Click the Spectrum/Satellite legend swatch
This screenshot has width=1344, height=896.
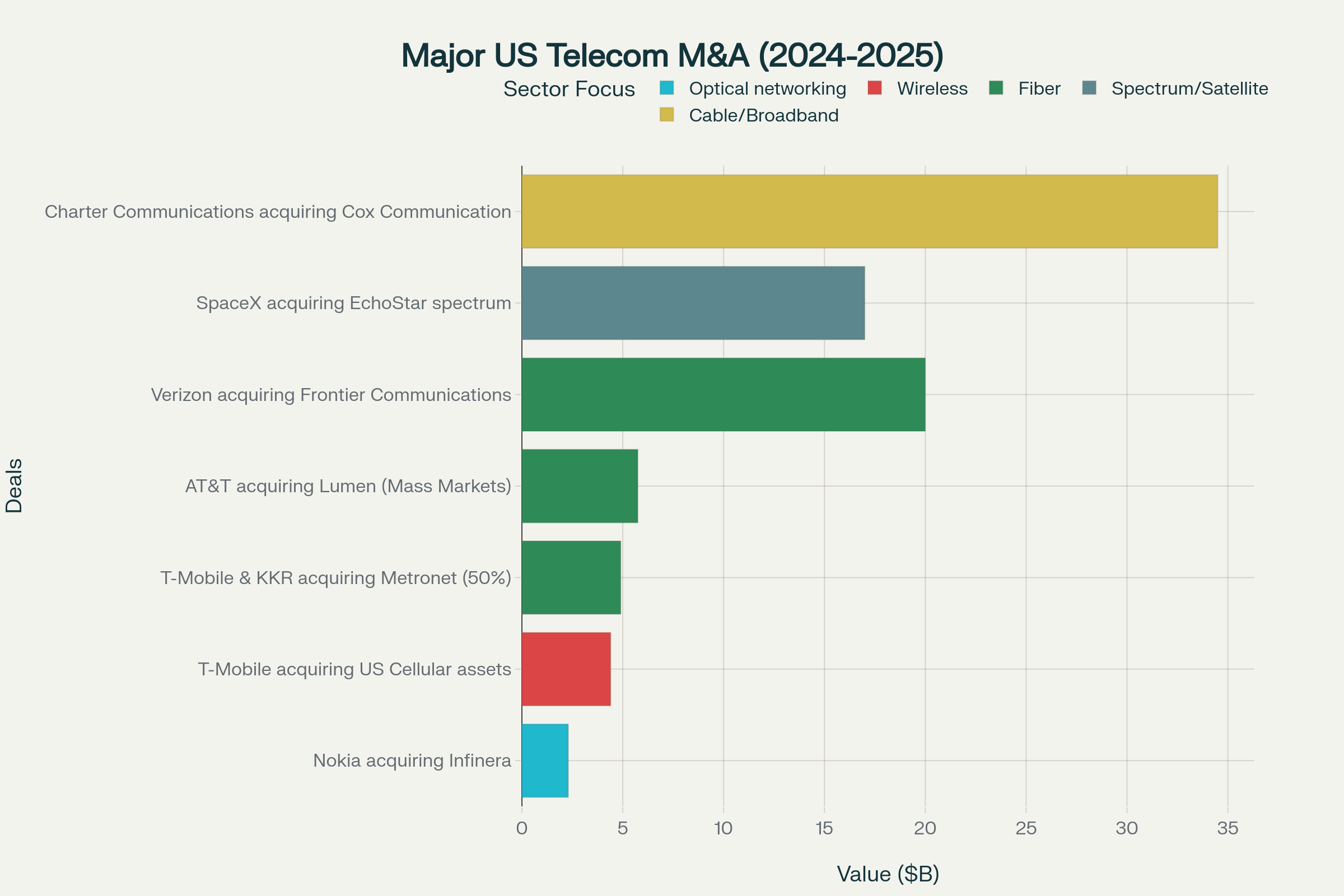[1089, 88]
